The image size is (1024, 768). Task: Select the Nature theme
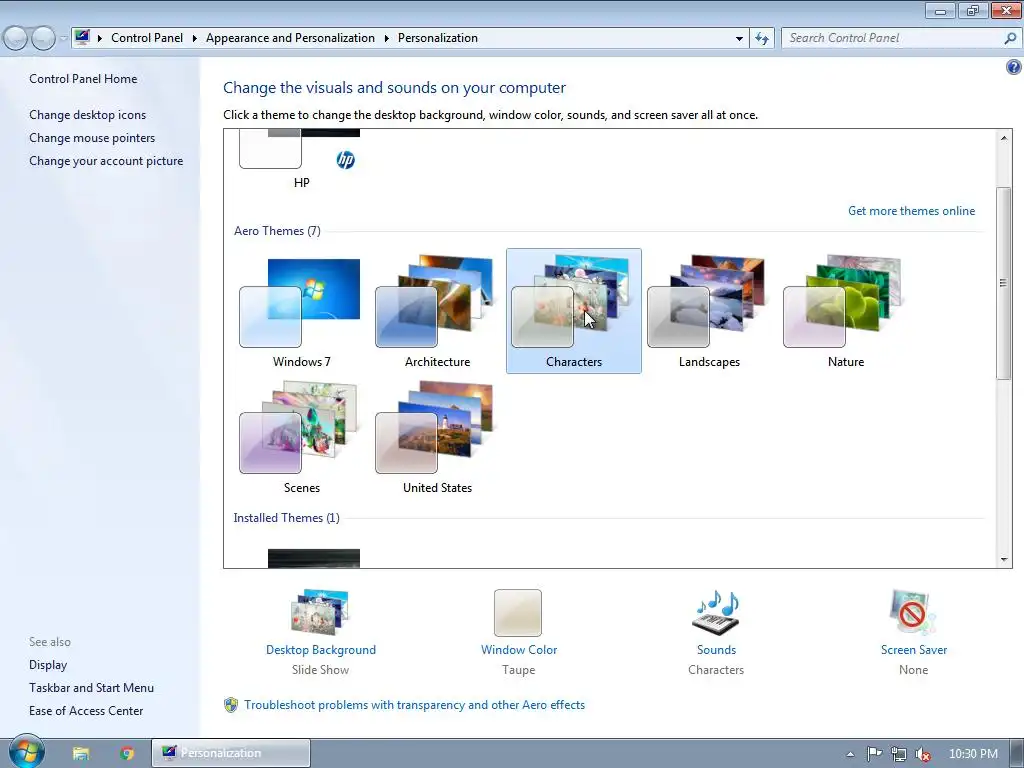[846, 312]
